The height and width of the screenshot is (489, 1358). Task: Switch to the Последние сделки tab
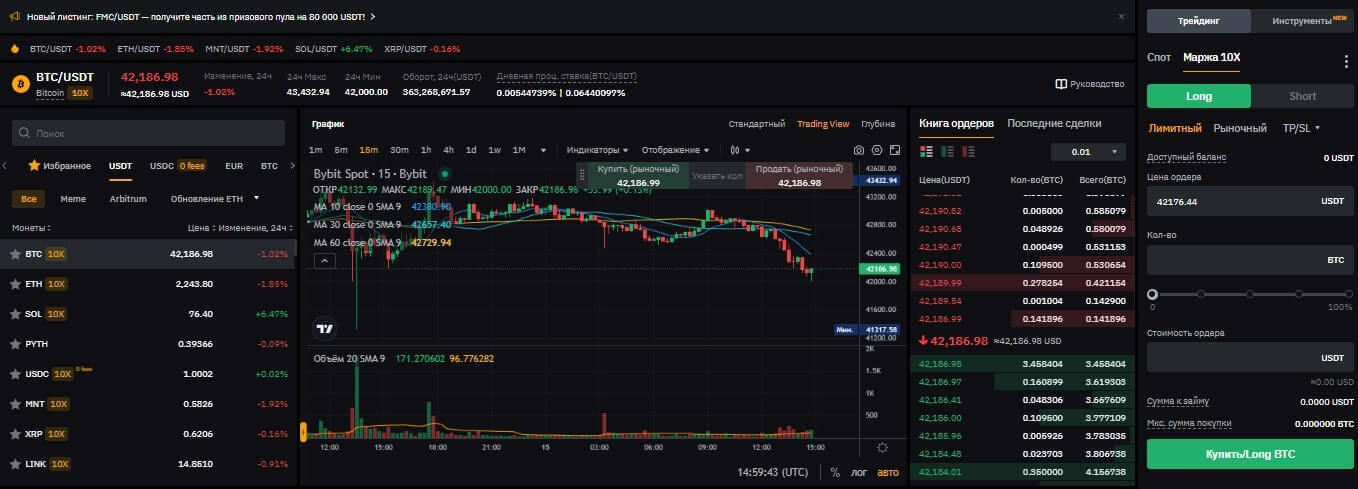point(1054,123)
